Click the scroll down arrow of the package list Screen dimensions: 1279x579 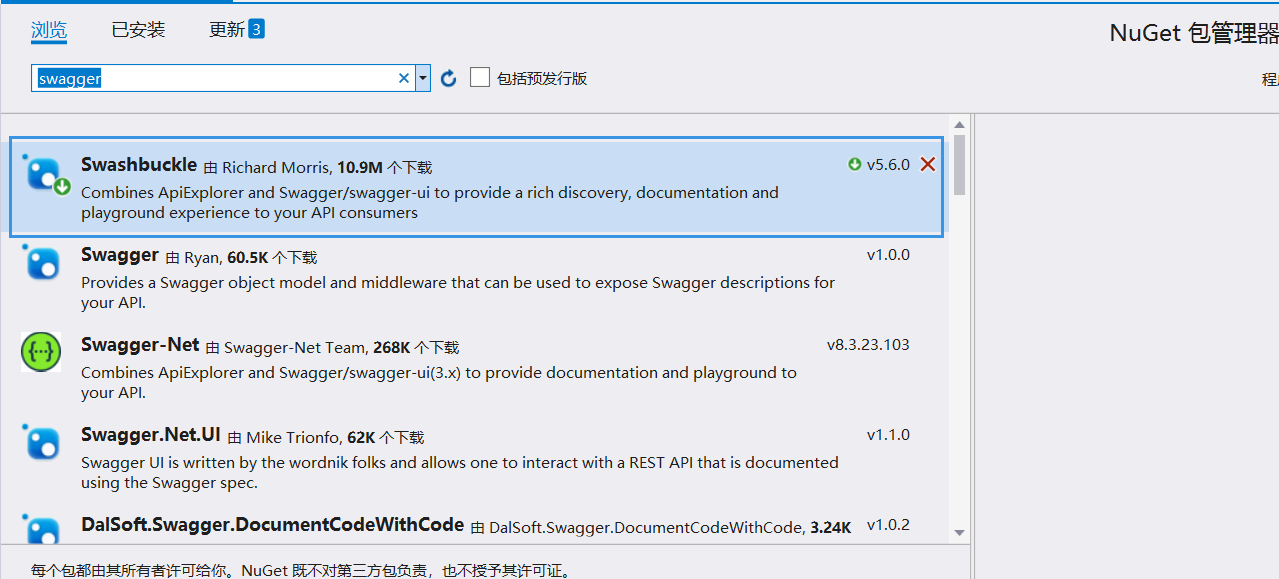[959, 533]
